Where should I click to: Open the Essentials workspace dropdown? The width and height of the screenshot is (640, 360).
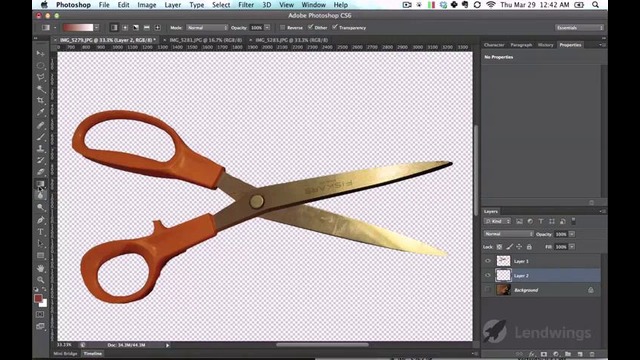pos(579,27)
